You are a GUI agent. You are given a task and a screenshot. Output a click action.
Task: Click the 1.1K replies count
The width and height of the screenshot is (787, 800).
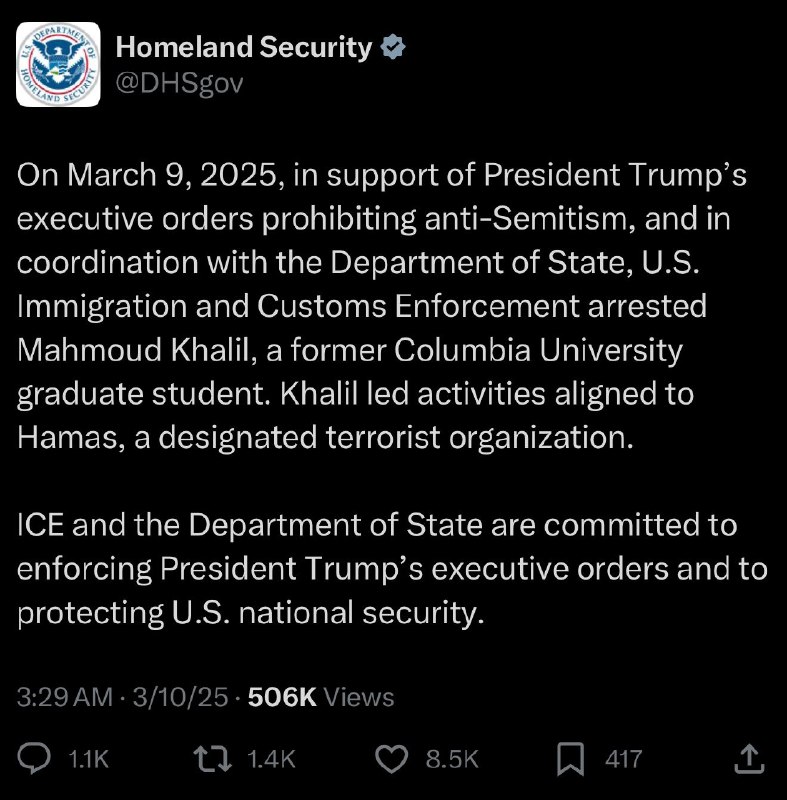pos(88,759)
